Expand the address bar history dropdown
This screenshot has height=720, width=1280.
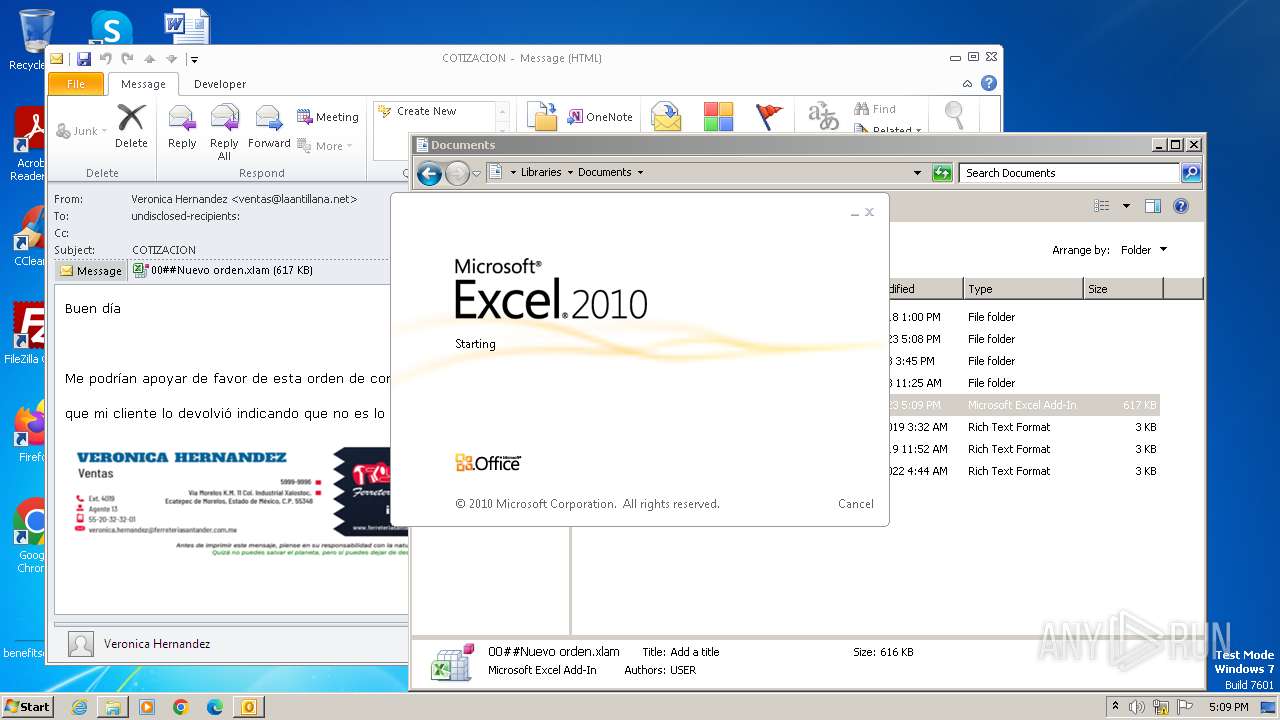(917, 173)
